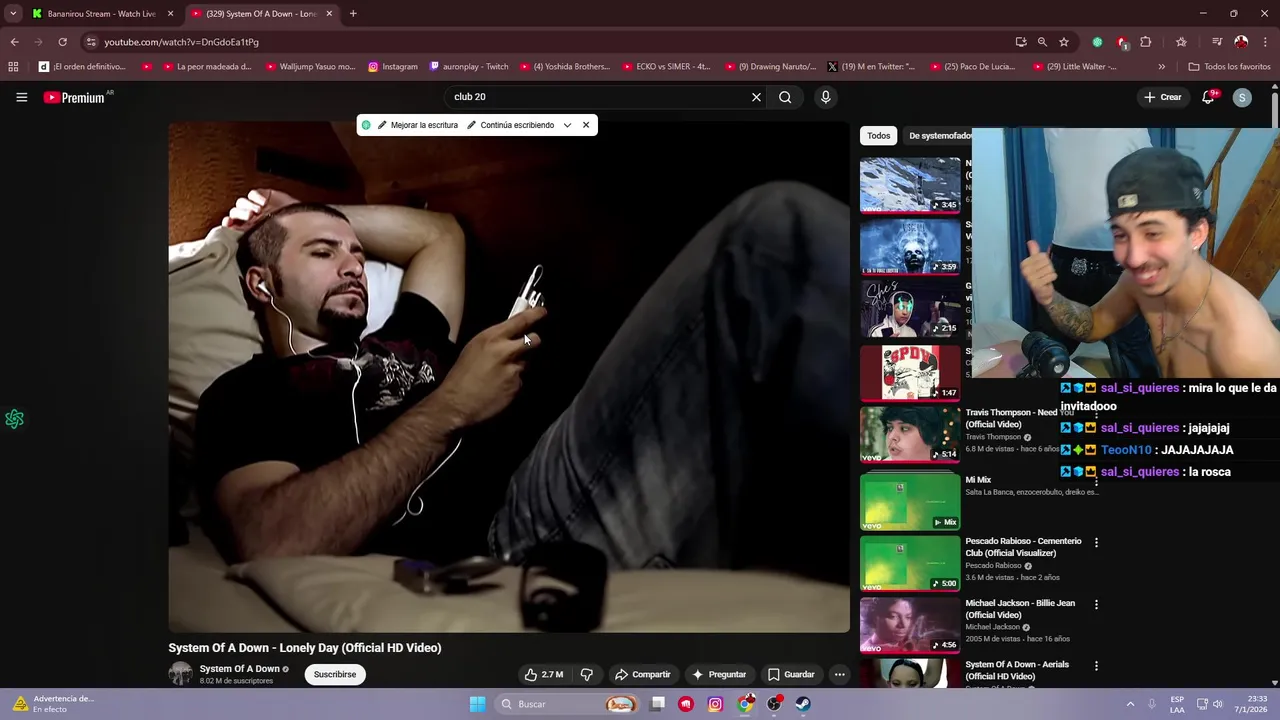Go back with the browser back arrow
The image size is (1280, 720).
tap(14, 42)
